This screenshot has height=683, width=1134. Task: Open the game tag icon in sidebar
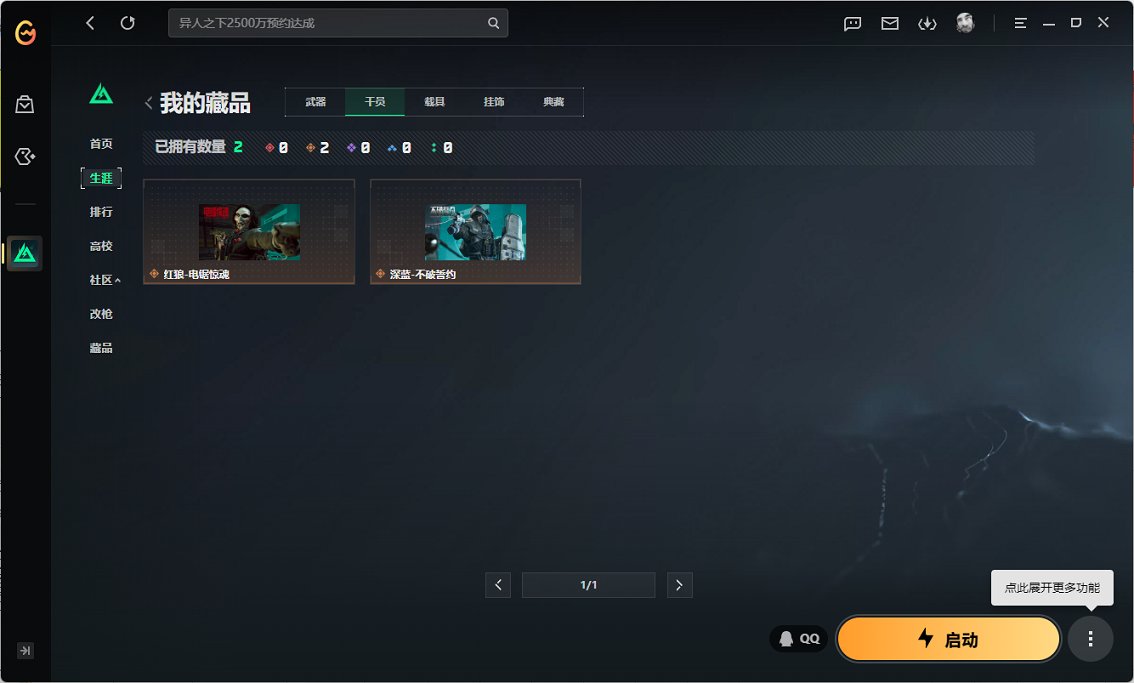pyautogui.click(x=25, y=156)
